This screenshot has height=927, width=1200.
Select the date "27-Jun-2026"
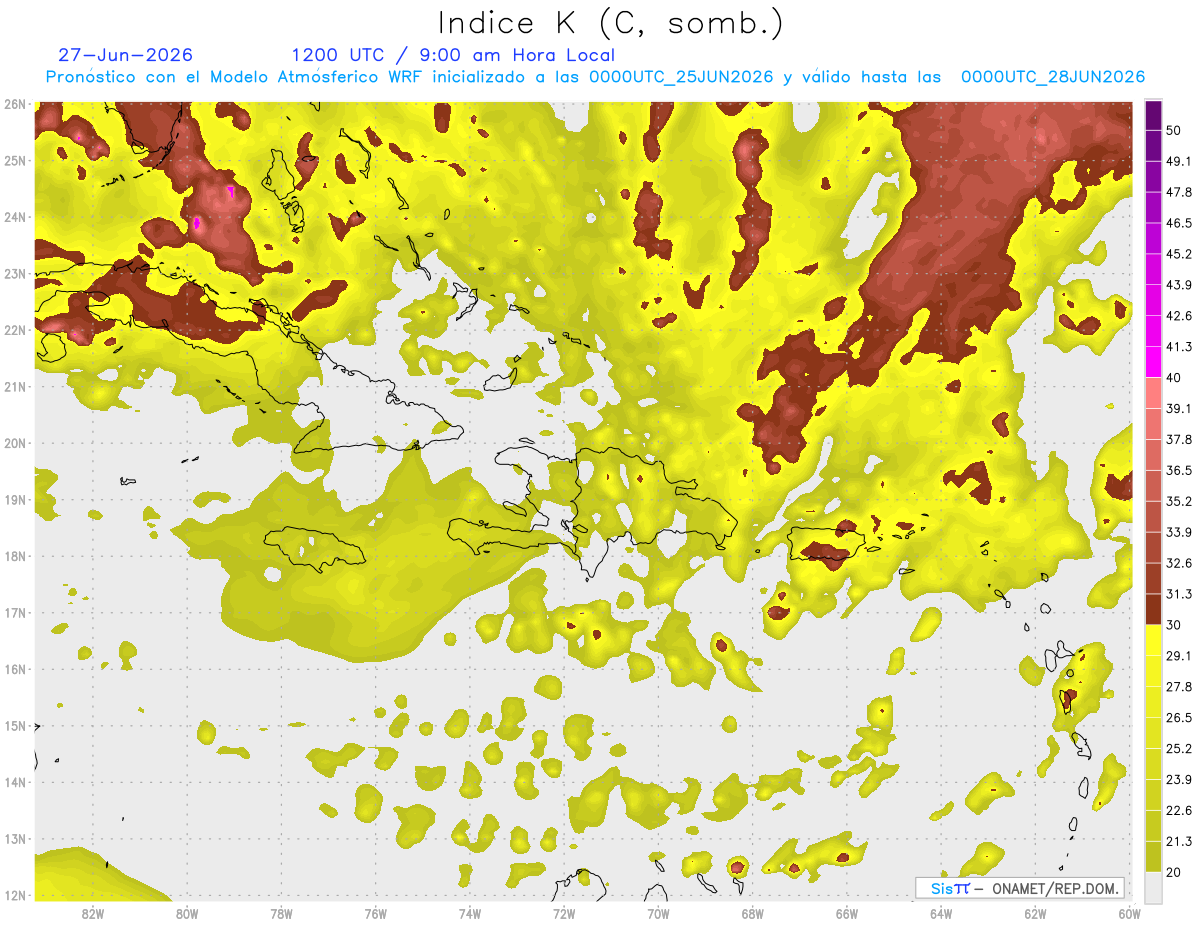[125, 55]
